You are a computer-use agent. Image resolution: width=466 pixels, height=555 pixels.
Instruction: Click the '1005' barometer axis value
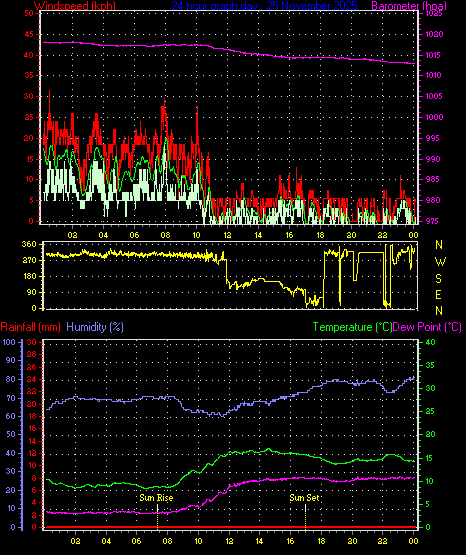click(x=433, y=96)
